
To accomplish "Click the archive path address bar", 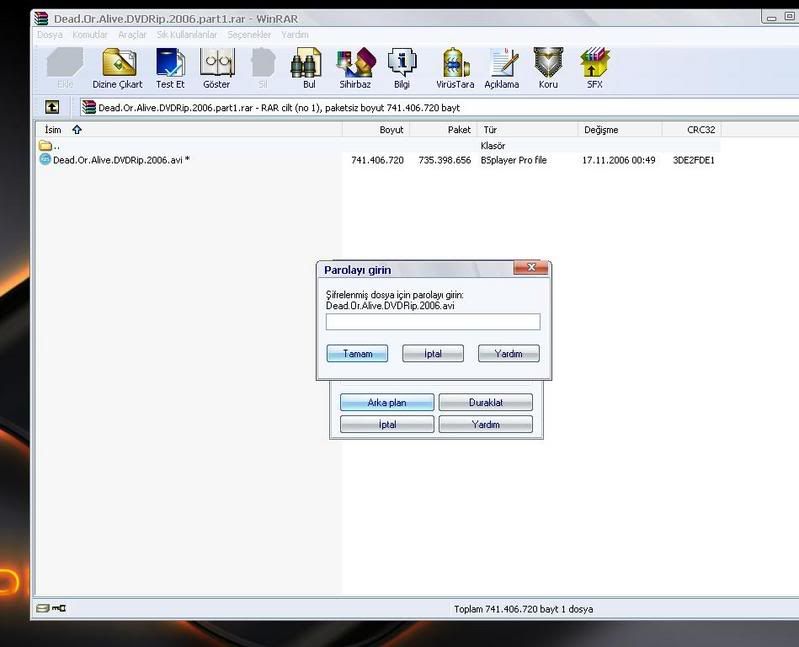I will coord(439,107).
